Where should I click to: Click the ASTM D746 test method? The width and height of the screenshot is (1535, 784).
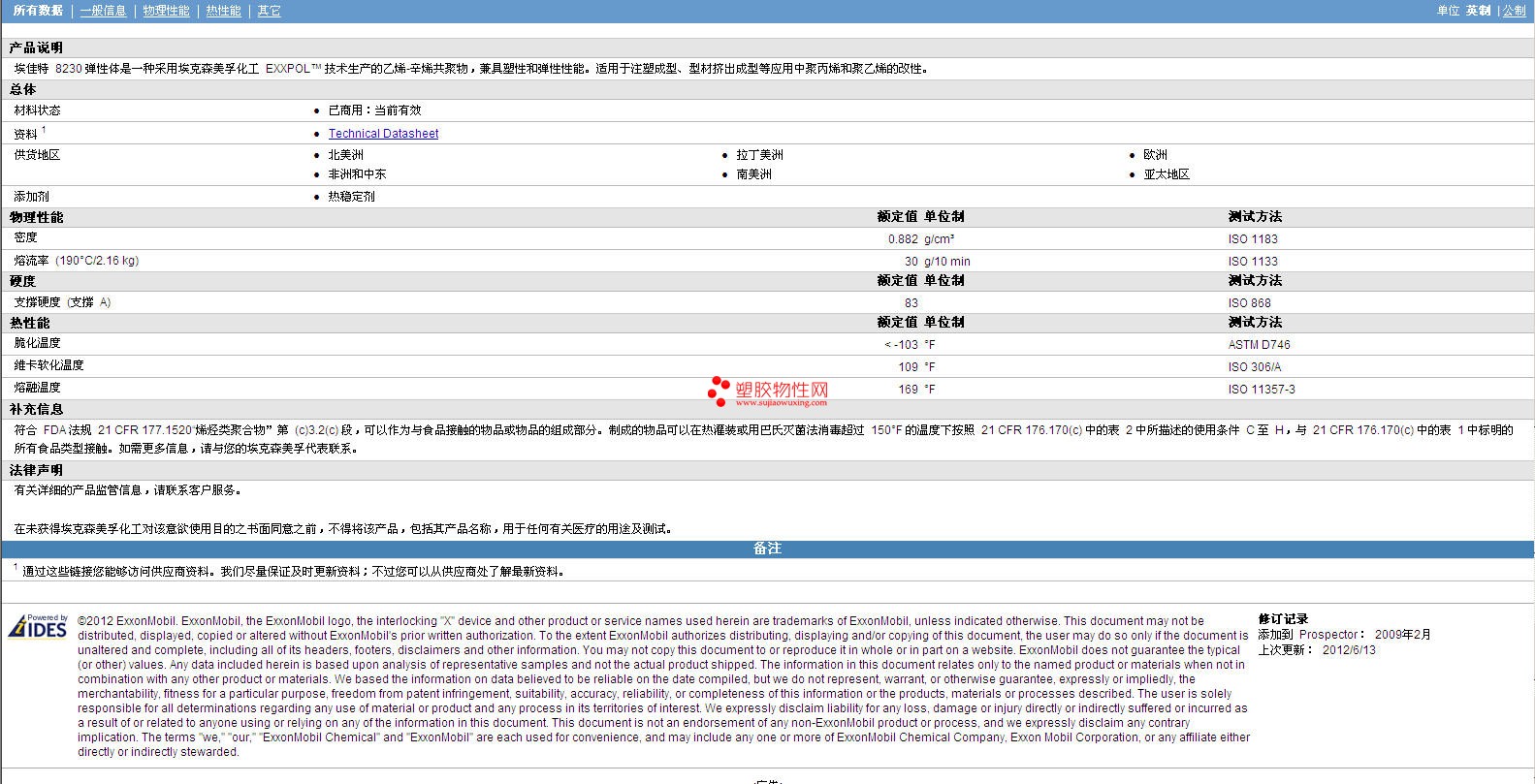pos(1259,345)
